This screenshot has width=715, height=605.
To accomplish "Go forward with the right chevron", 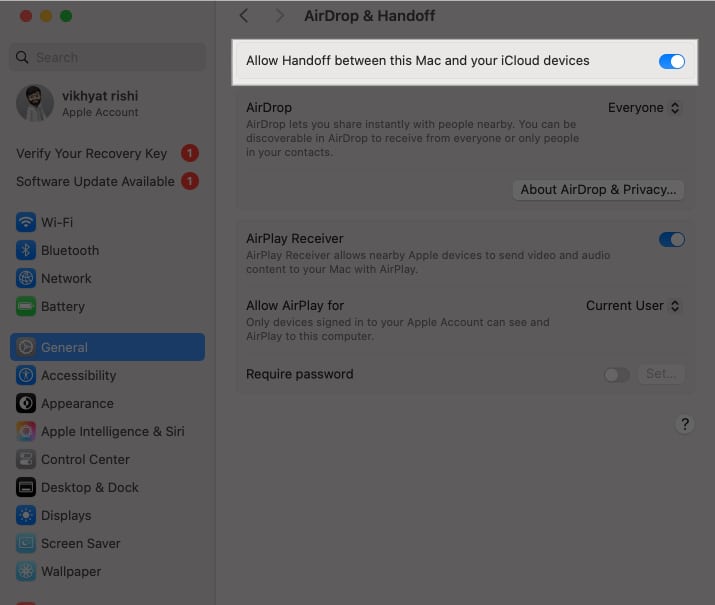I will click(280, 16).
